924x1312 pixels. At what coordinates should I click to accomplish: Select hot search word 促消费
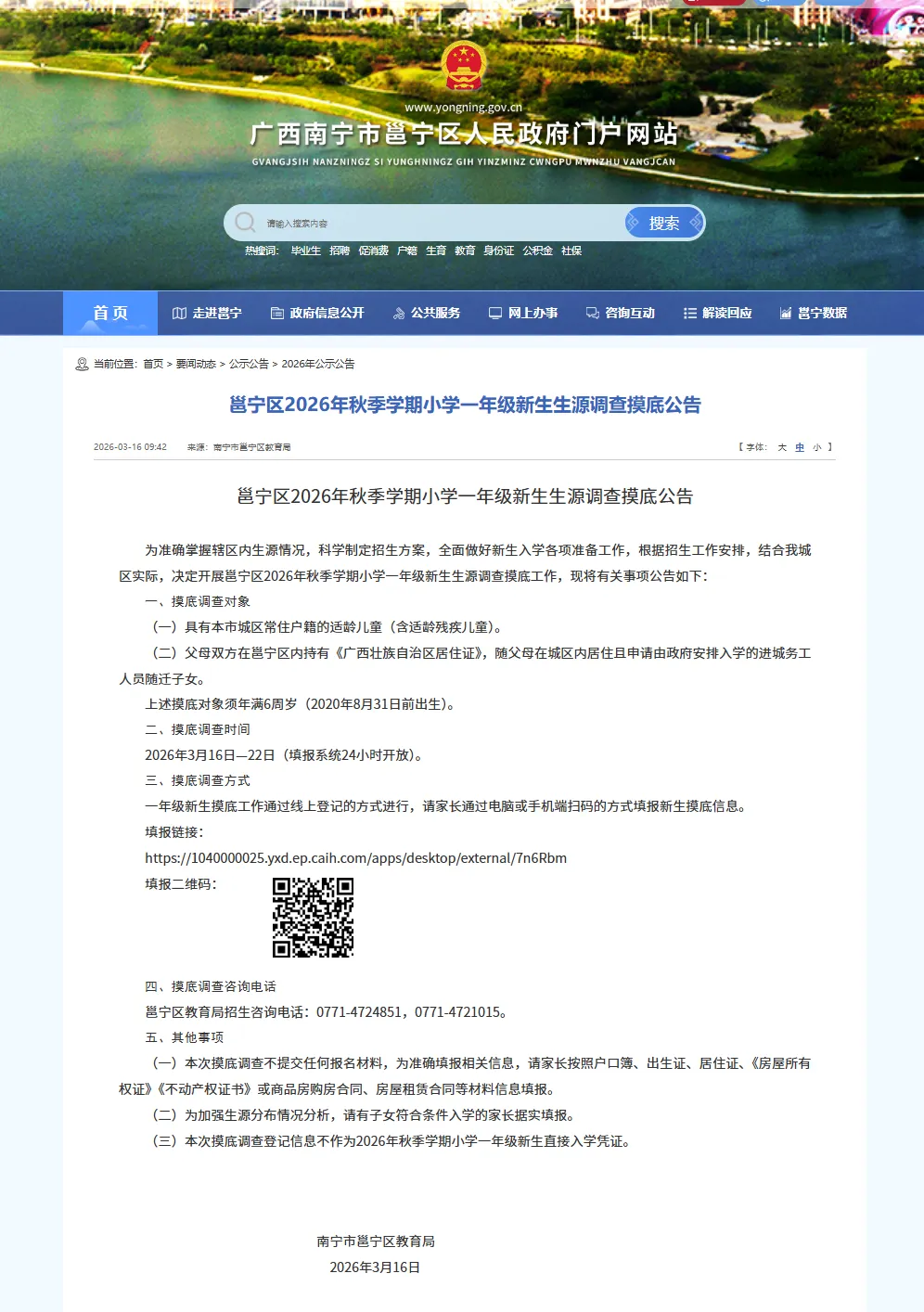(x=374, y=251)
